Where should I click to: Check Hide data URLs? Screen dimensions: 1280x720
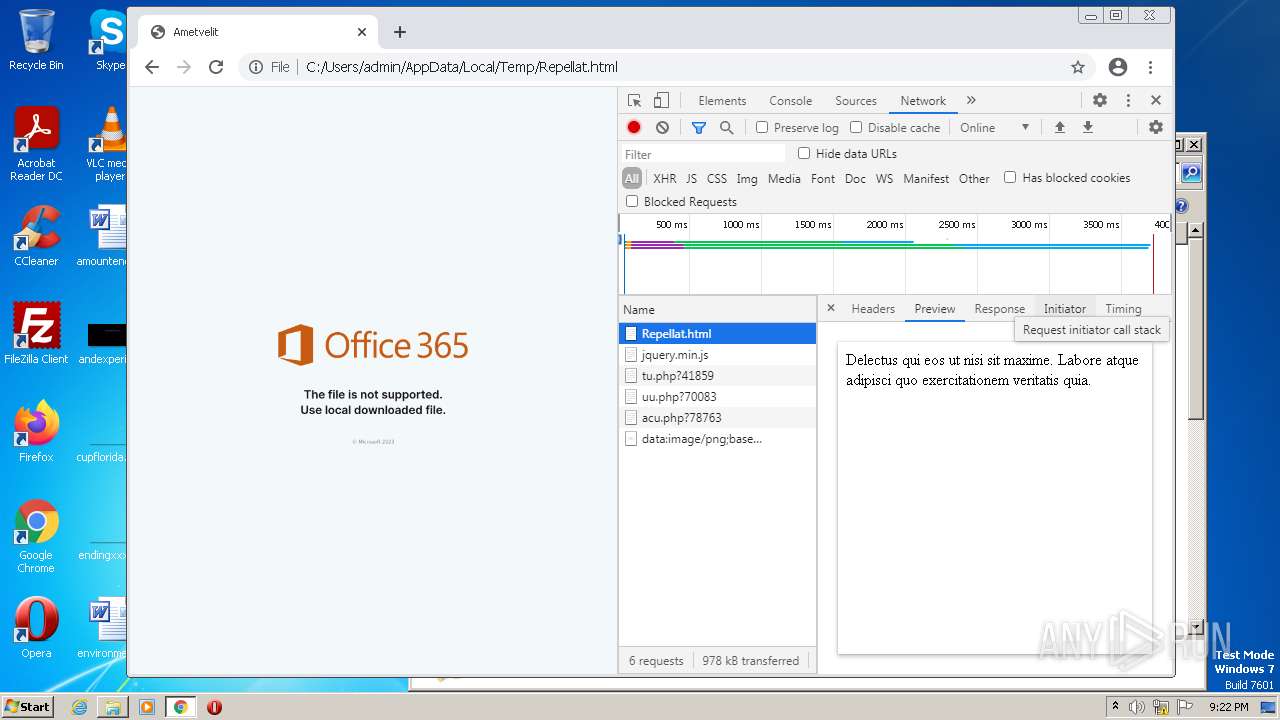point(804,153)
